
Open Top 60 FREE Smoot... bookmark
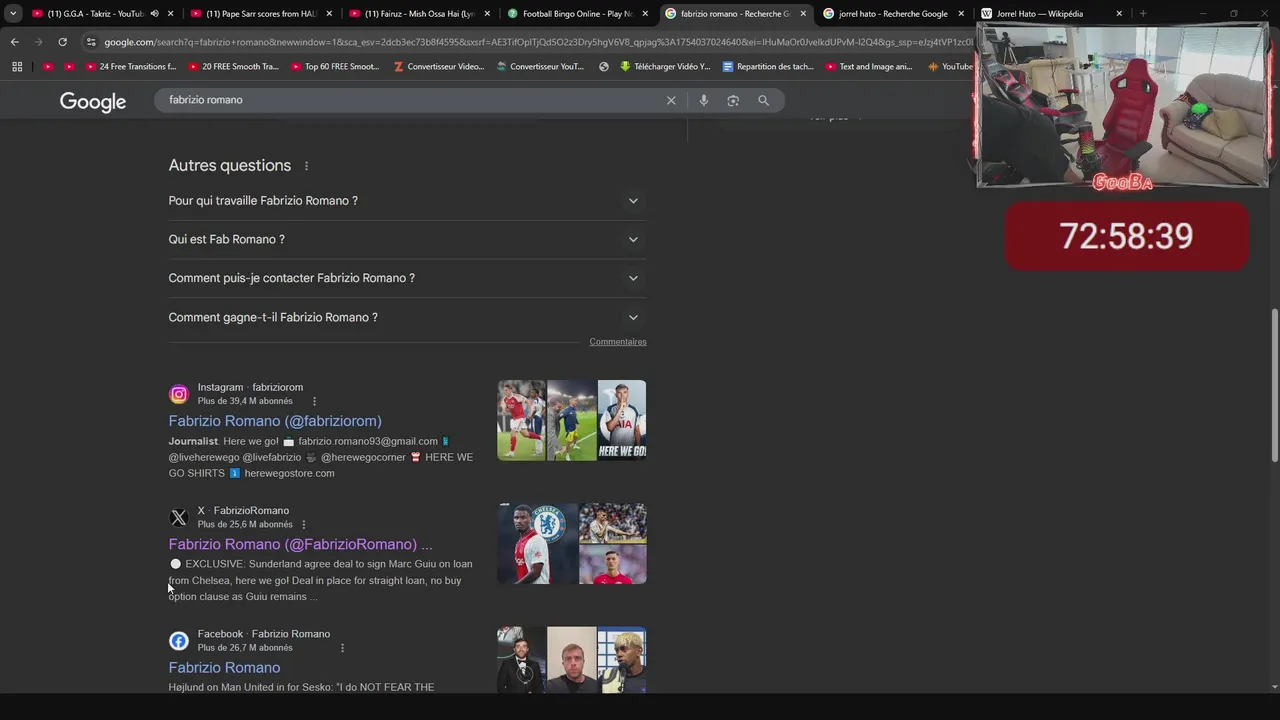(335, 67)
